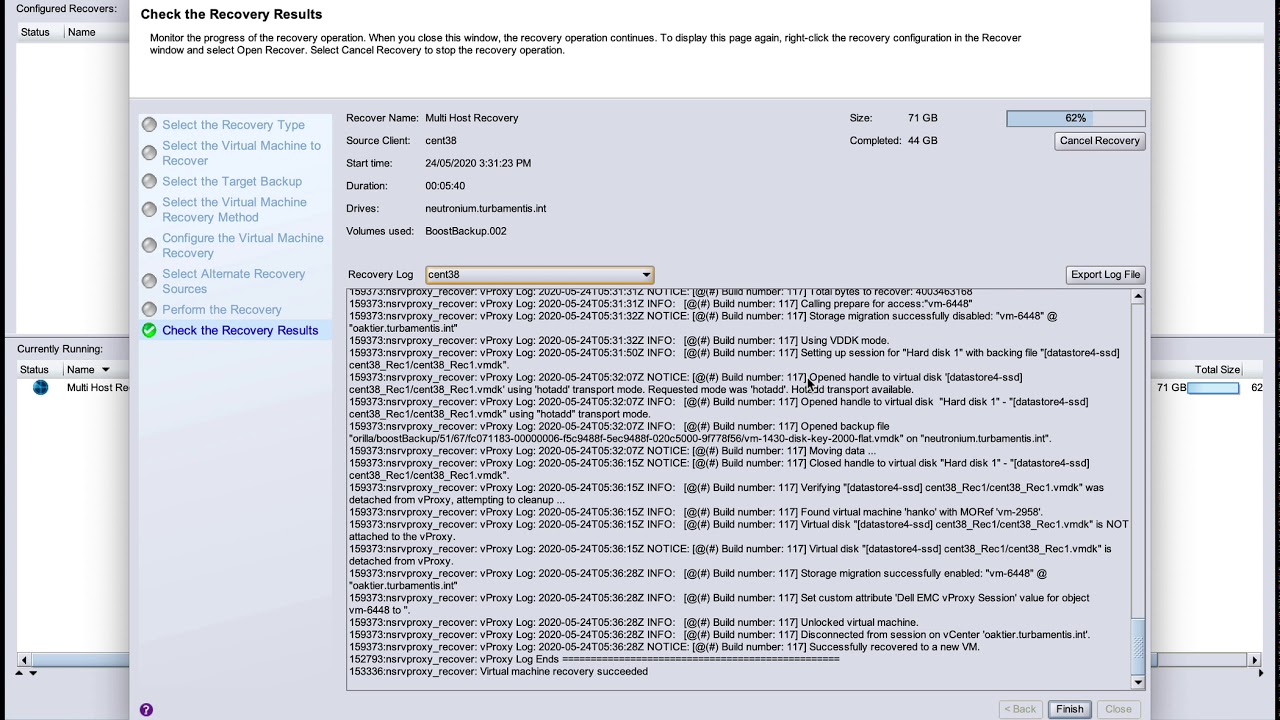Click the recovery log scrollbar up arrow
Screen dimensions: 1280x720
pos(1137,297)
